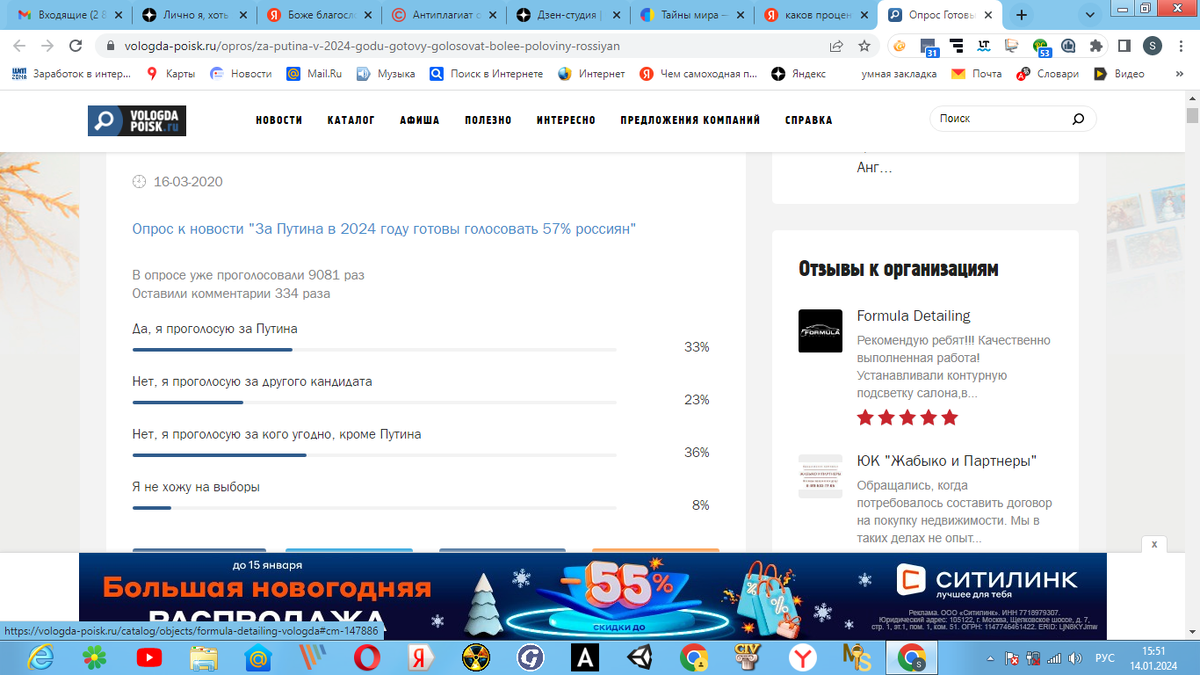This screenshot has height=675, width=1200.
Task: Open the ЮК 'Жабыко и Партнеры' link
Action: [946, 461]
